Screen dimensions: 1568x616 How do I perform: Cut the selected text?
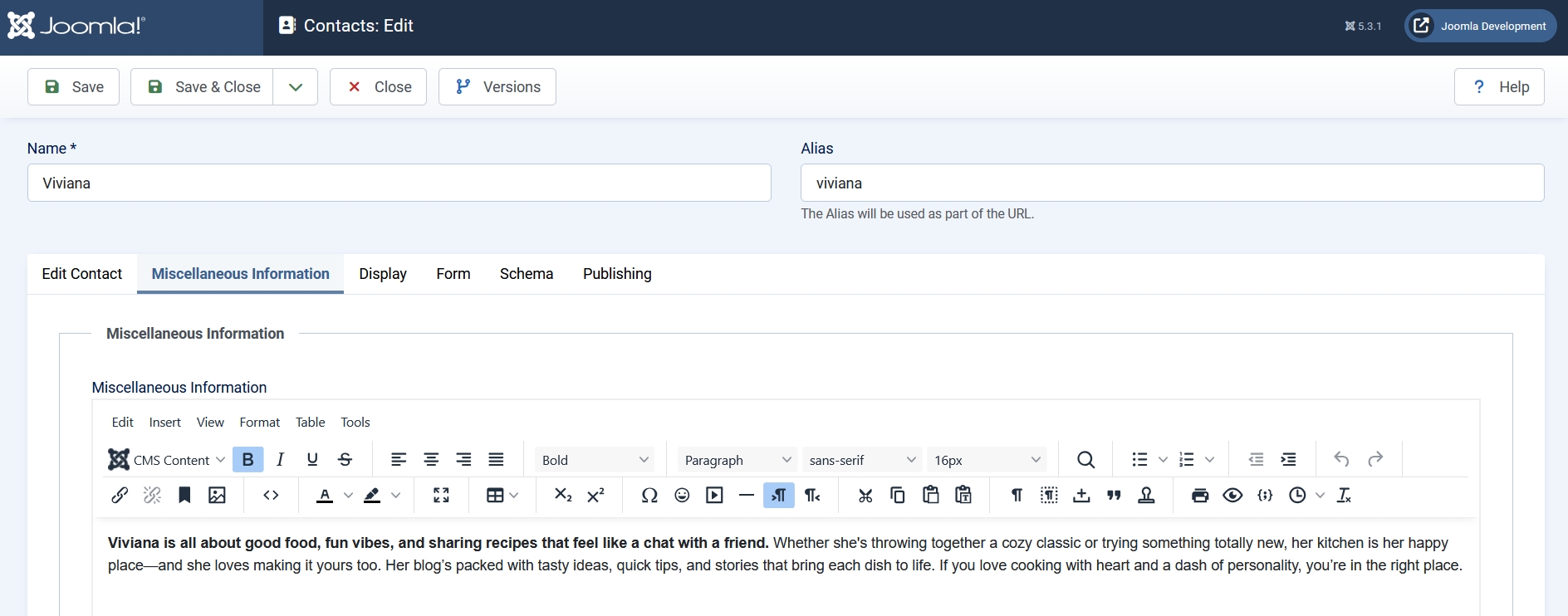click(865, 495)
